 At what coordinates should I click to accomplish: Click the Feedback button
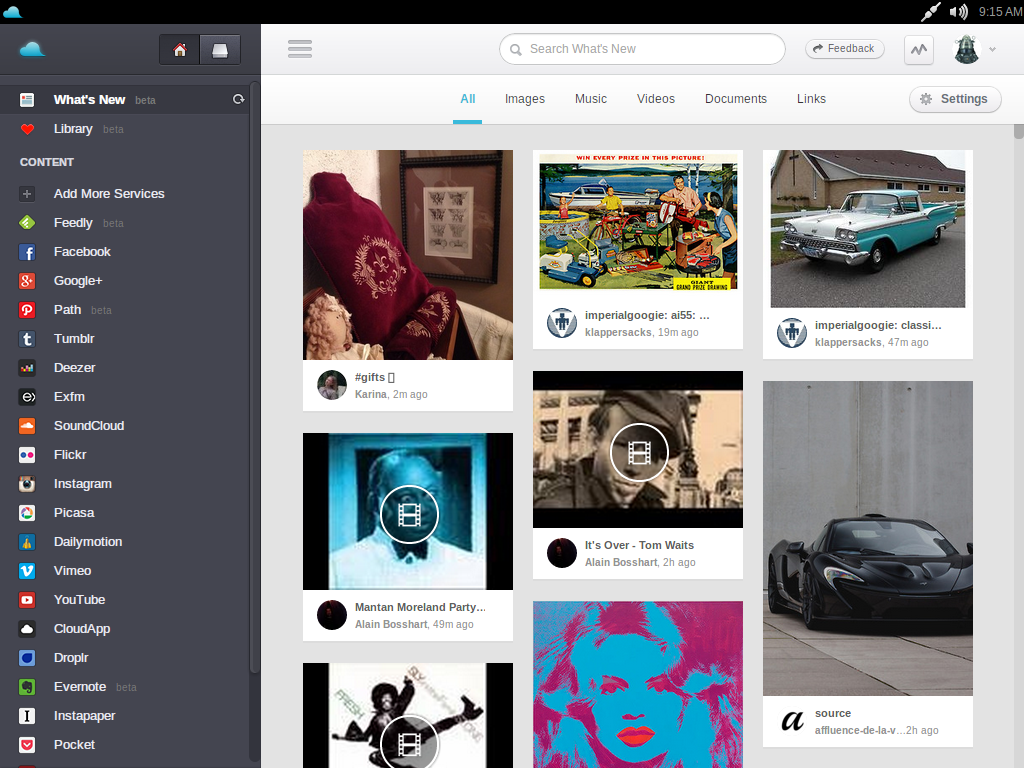coord(844,49)
